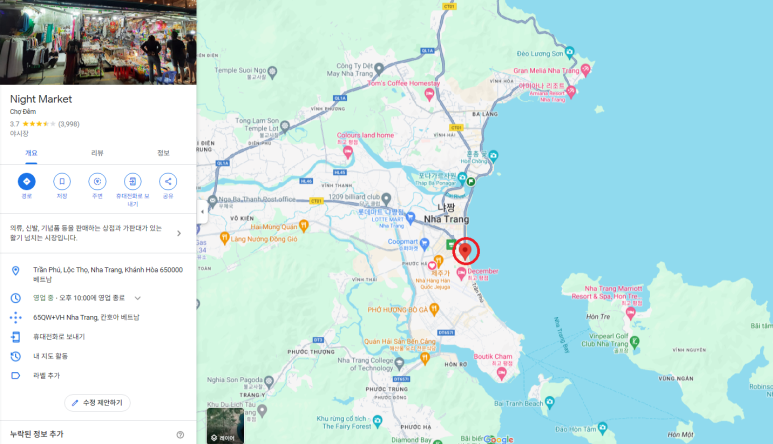Click 휴대전화로 보내기 row in details list
The height and width of the screenshot is (444, 773).
click(98, 337)
